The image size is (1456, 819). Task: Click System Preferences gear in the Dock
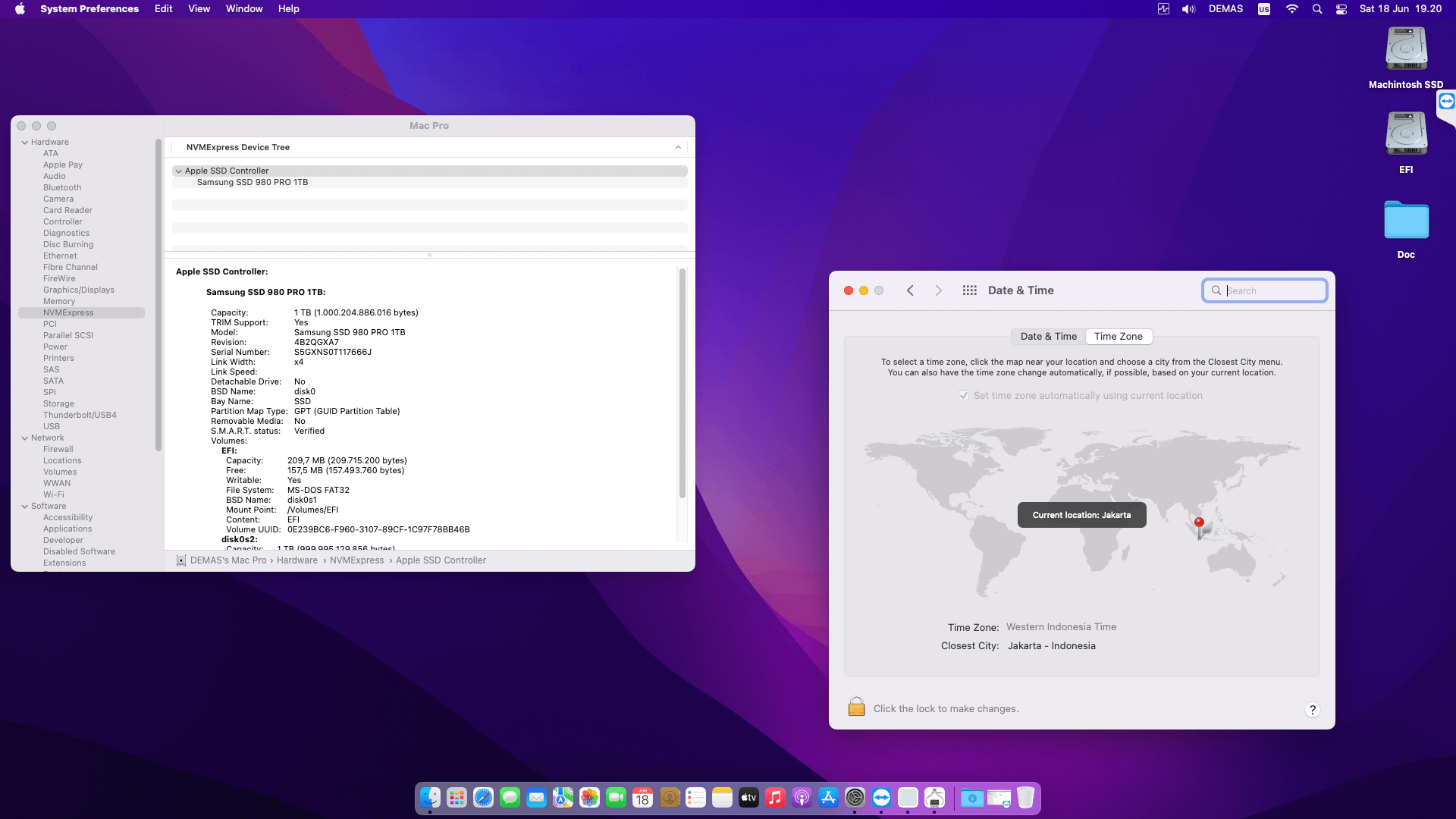click(x=855, y=798)
